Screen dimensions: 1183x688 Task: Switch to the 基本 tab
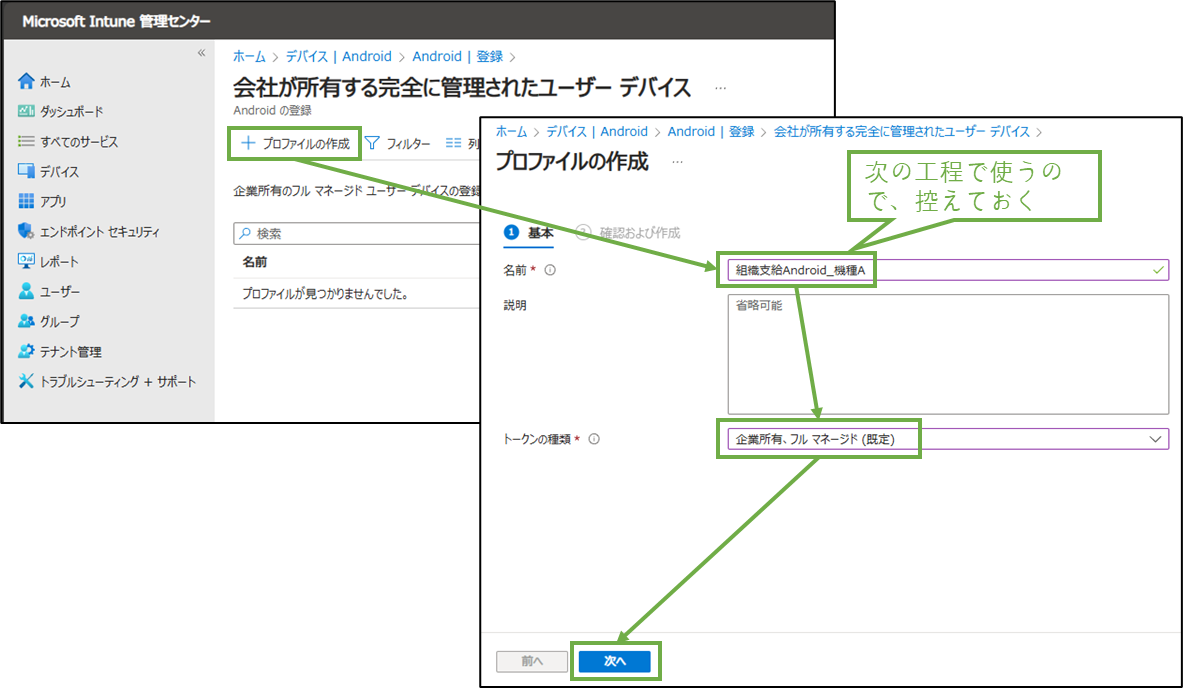[529, 232]
